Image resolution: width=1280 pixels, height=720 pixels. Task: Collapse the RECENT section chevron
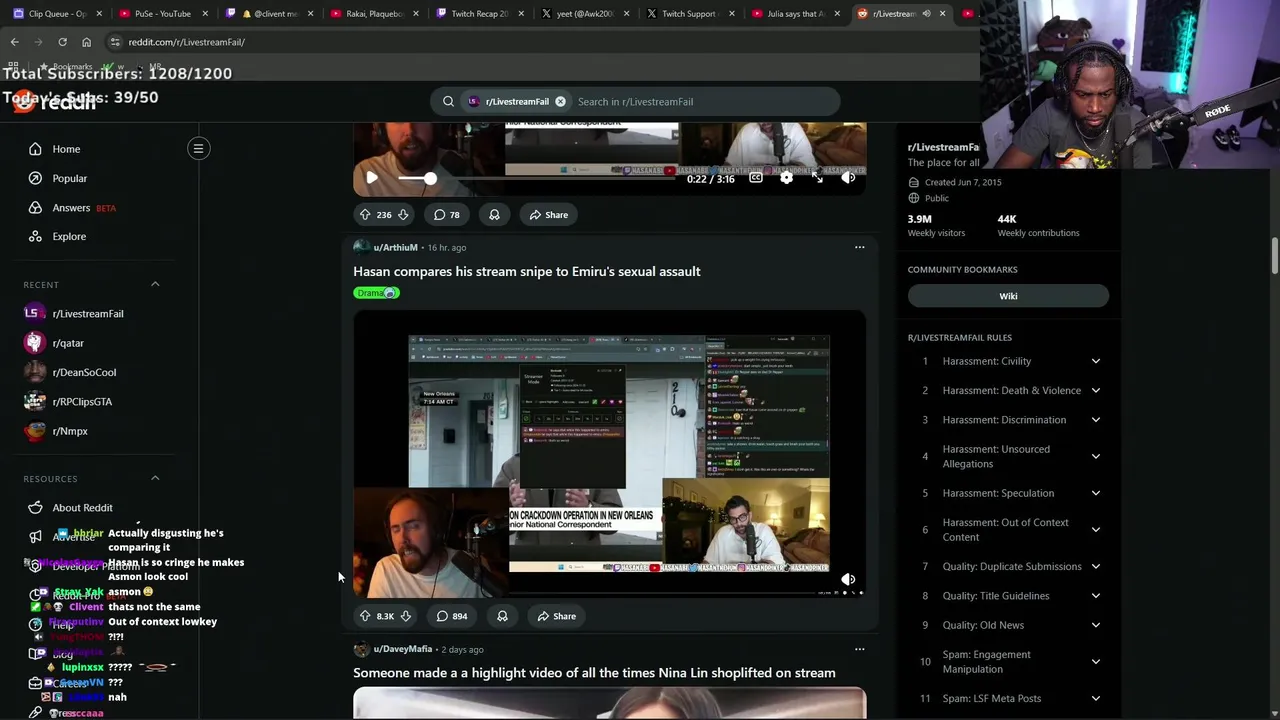pos(155,285)
